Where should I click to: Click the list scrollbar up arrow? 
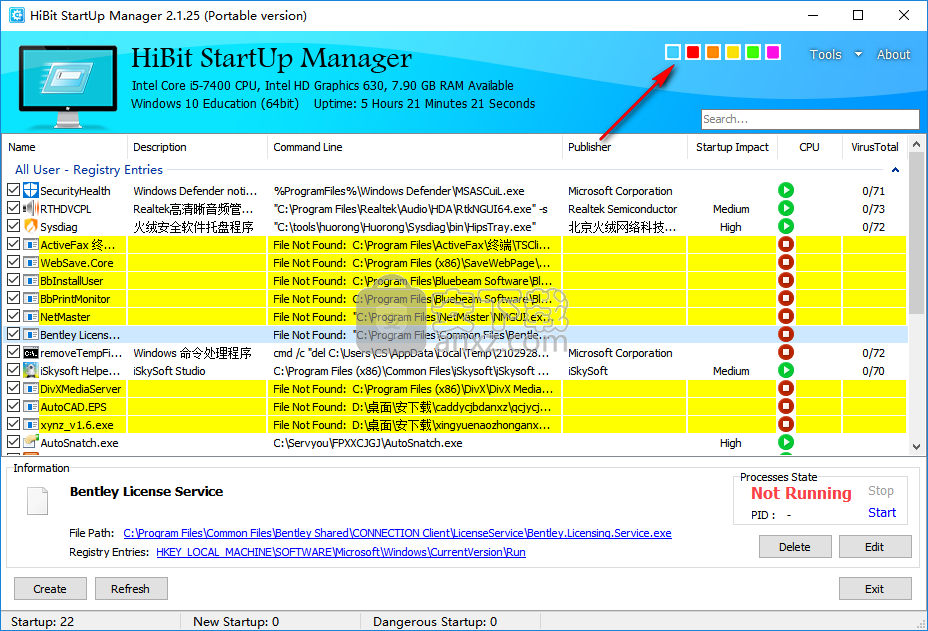pyautogui.click(x=916, y=144)
